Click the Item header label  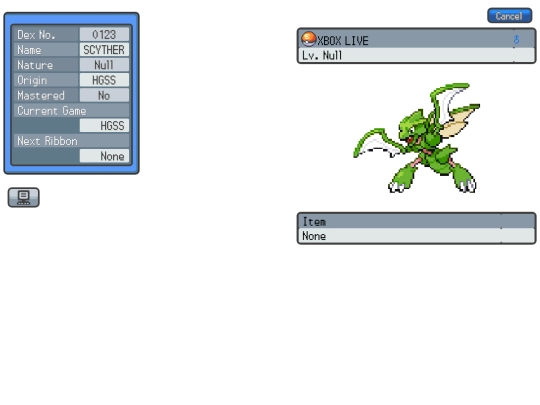coord(314,221)
